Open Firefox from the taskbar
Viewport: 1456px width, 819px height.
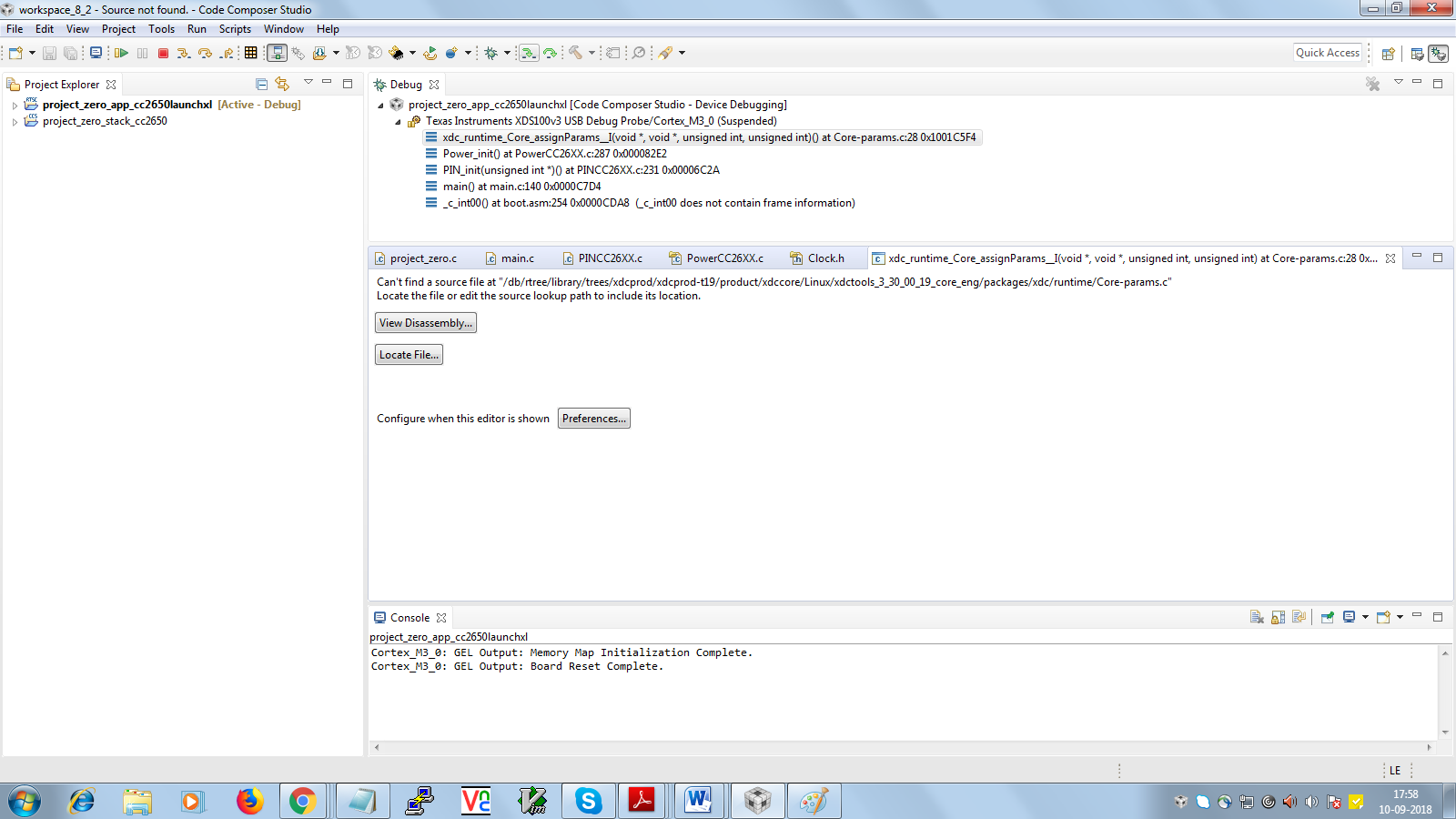point(249,801)
